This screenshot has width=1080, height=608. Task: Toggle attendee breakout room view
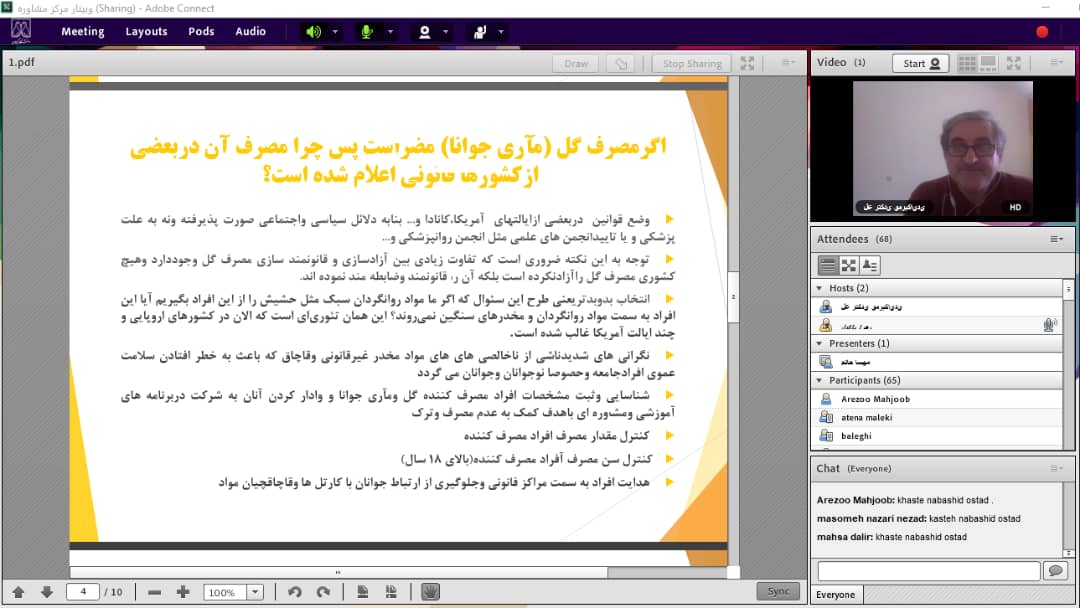click(x=849, y=265)
